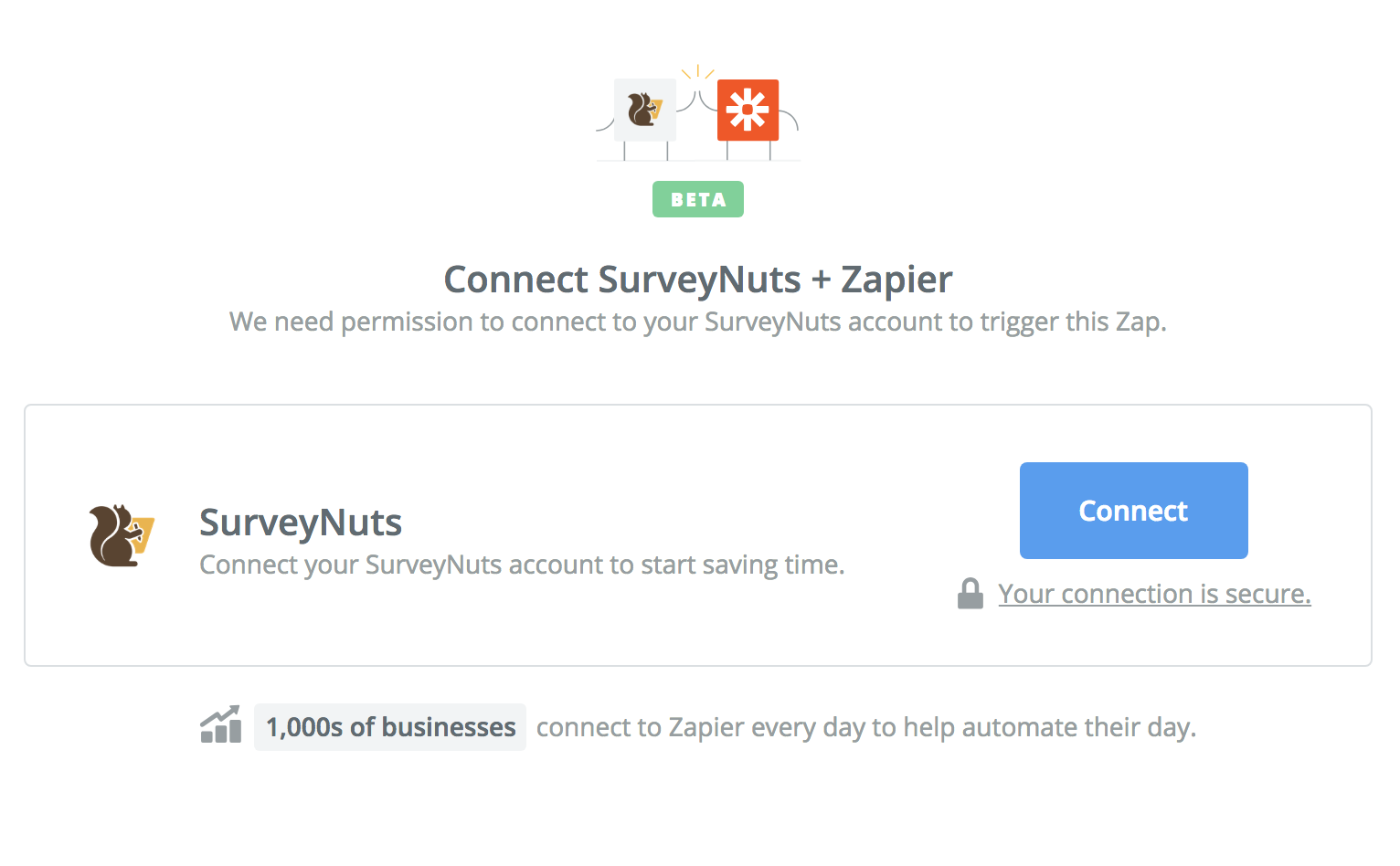1400x866 pixels.
Task: Click the permission request subtitle under the heading
Action: (697, 322)
